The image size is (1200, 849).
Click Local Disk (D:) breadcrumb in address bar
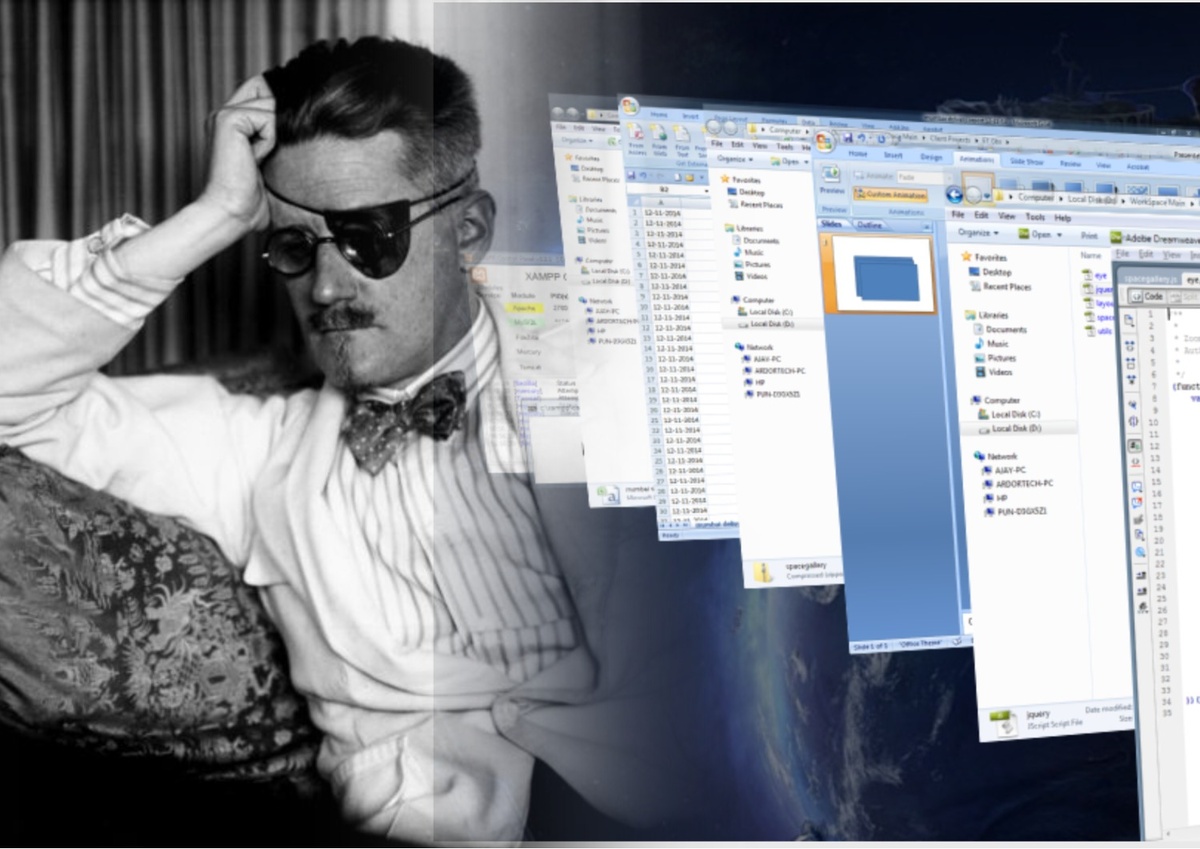(1092, 200)
